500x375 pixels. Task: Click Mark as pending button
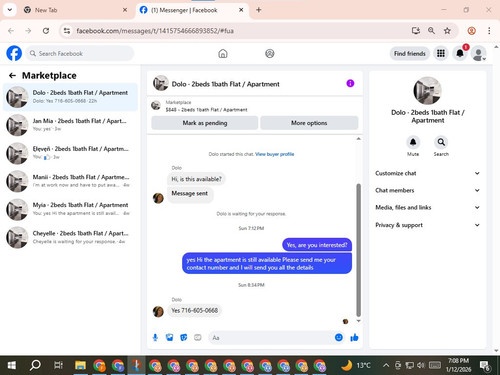coord(205,123)
